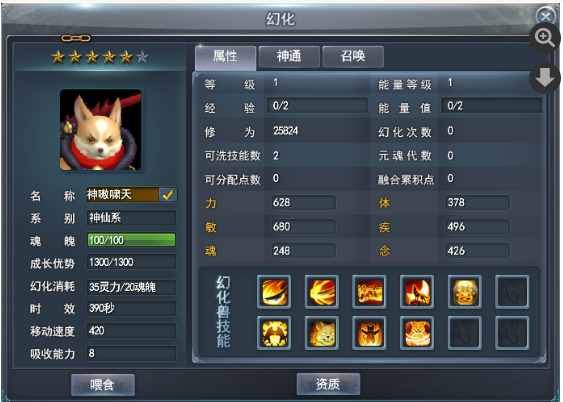The width and height of the screenshot is (563, 402).
Task: Click the empty sixth skill slot in the top row
Action: (512, 292)
